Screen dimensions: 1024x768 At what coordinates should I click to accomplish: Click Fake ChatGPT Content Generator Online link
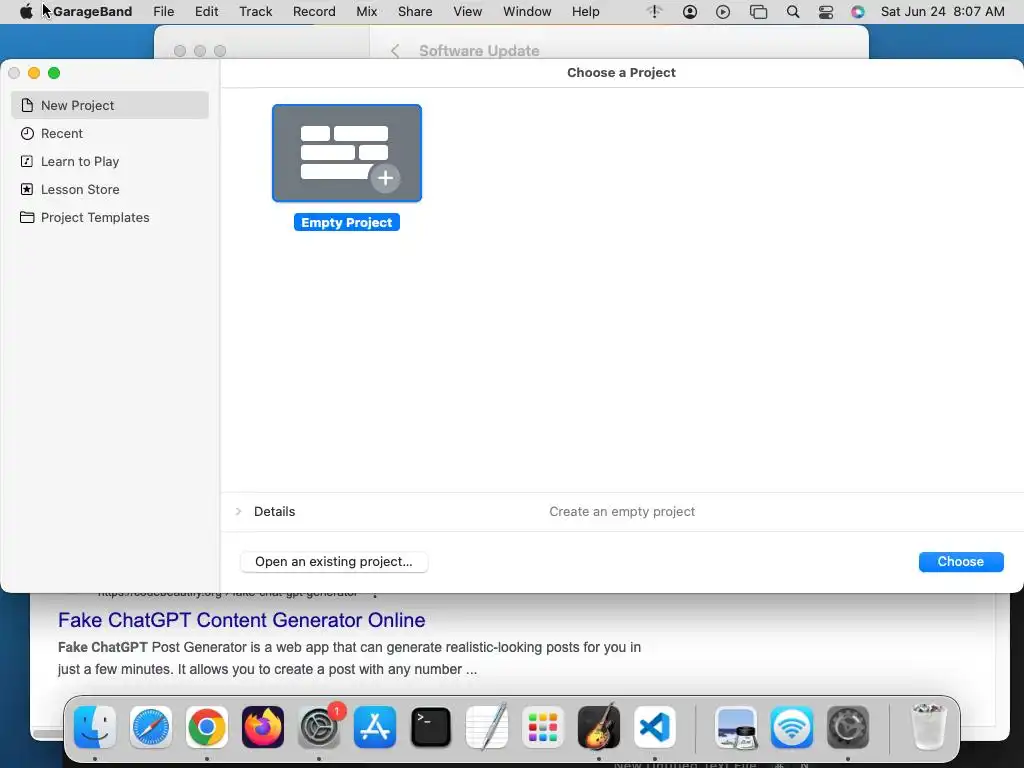[x=242, y=620]
